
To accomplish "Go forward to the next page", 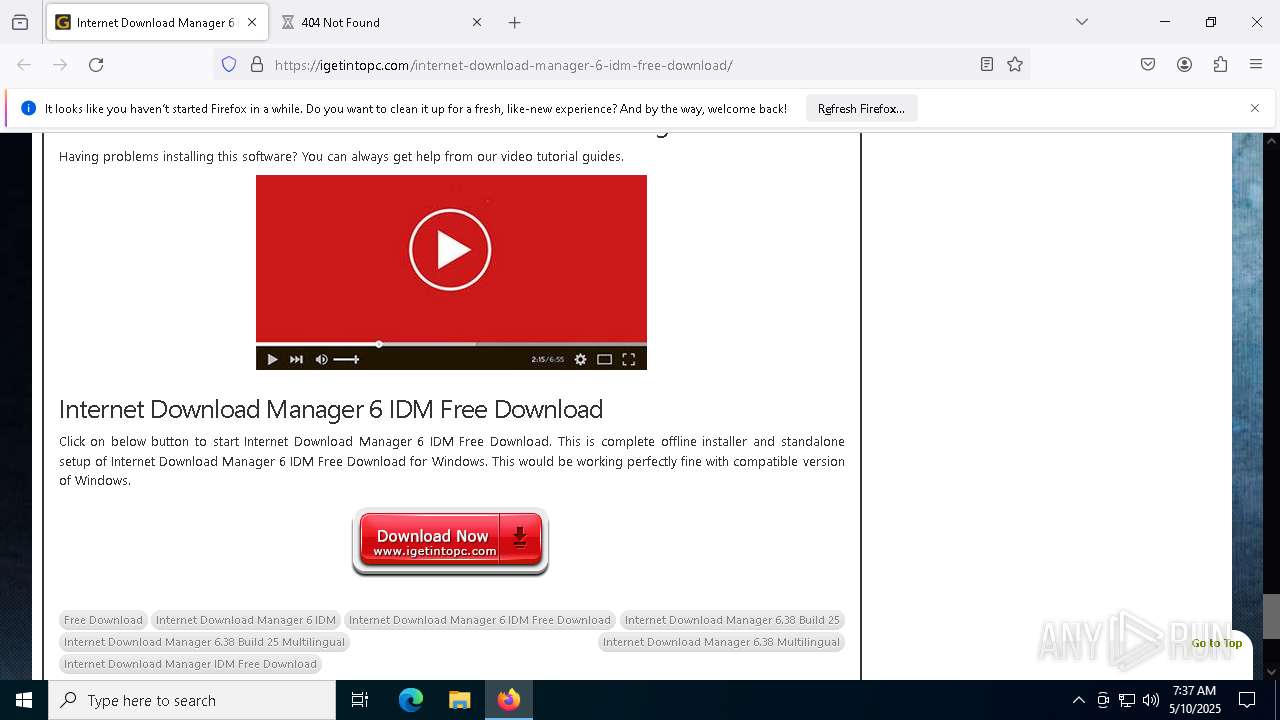I will pos(60,65).
